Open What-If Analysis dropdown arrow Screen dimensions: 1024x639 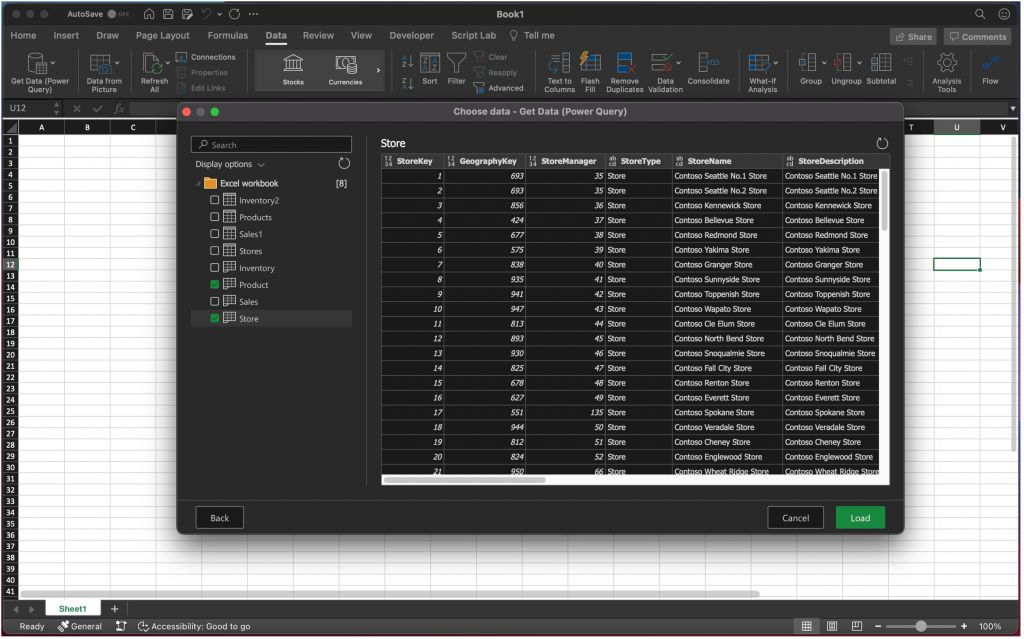[x=776, y=63]
